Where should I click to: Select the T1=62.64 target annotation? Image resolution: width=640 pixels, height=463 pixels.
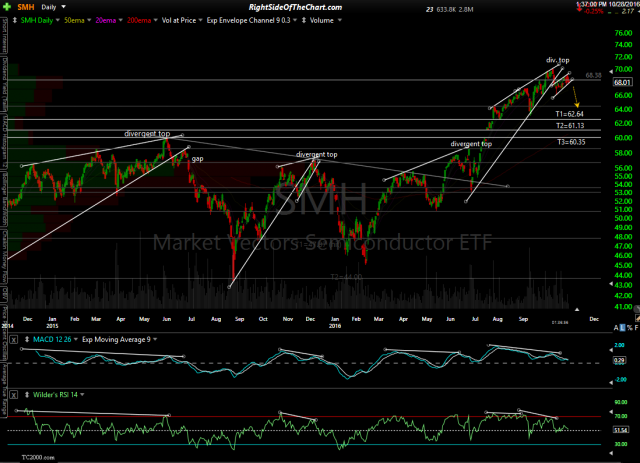(569, 116)
